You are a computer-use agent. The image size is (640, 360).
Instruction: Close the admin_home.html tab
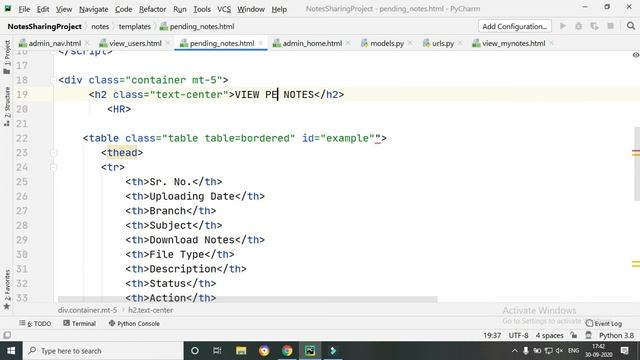click(x=348, y=43)
